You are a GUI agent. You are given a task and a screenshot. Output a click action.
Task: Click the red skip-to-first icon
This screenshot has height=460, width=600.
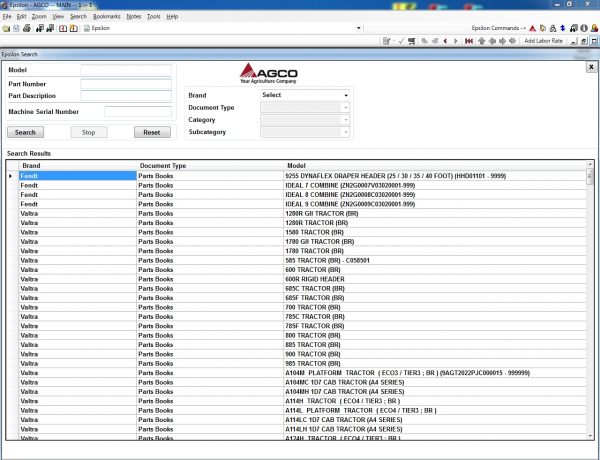point(469,41)
